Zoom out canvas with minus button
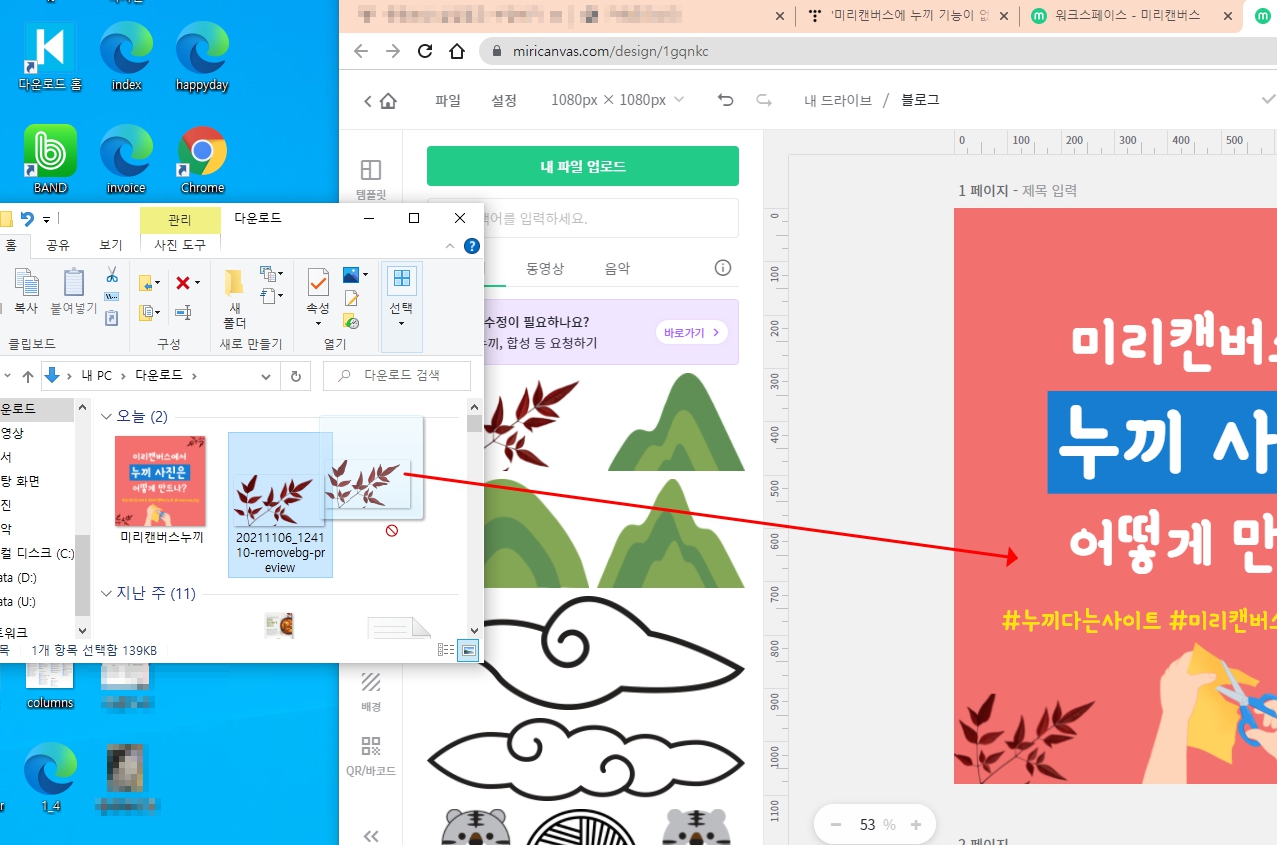Viewport: 1277px width, 845px height. coord(836,825)
